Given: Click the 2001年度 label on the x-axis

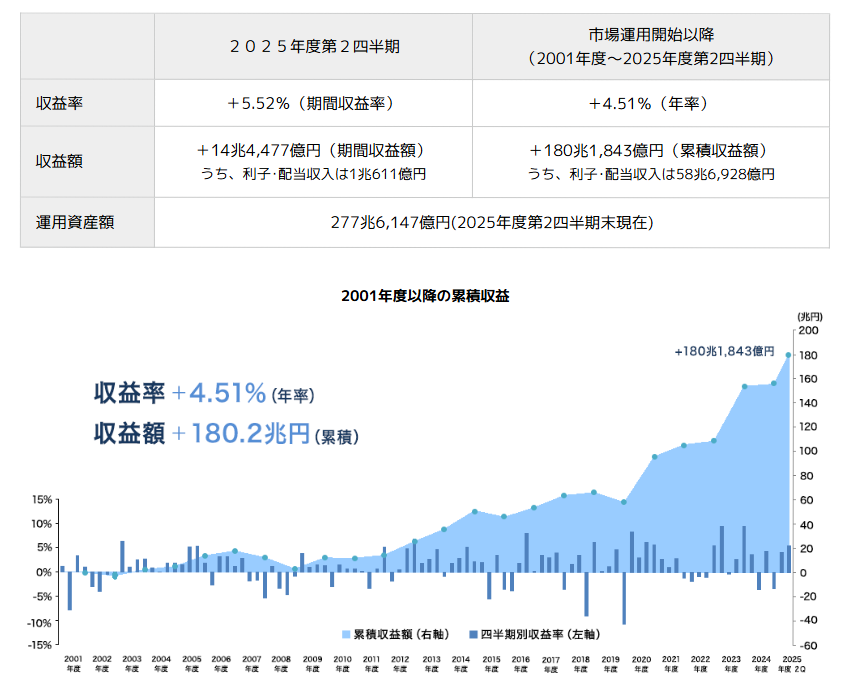Looking at the screenshot, I should (x=72, y=664).
